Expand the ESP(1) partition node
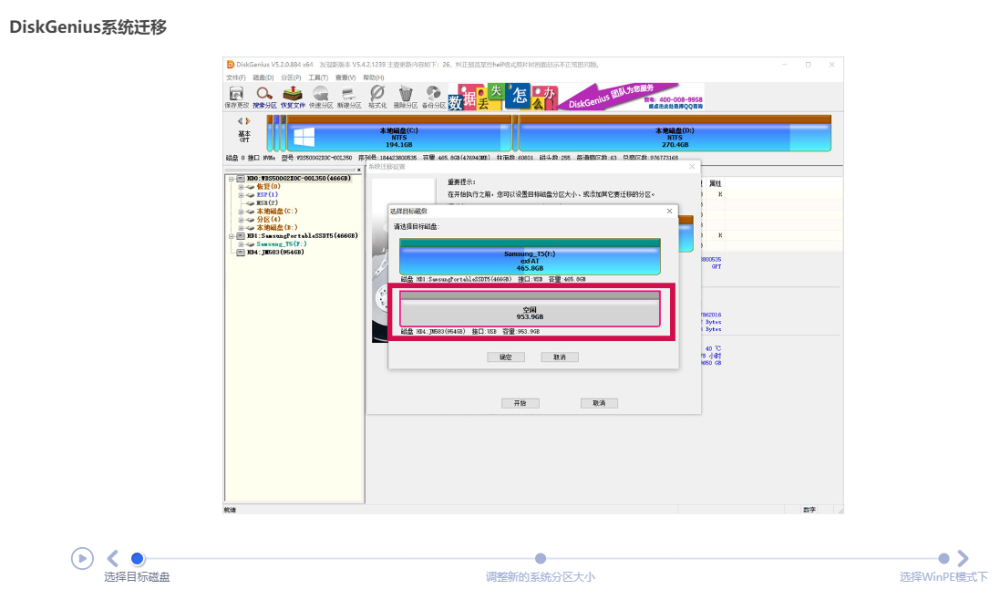 coord(241,195)
